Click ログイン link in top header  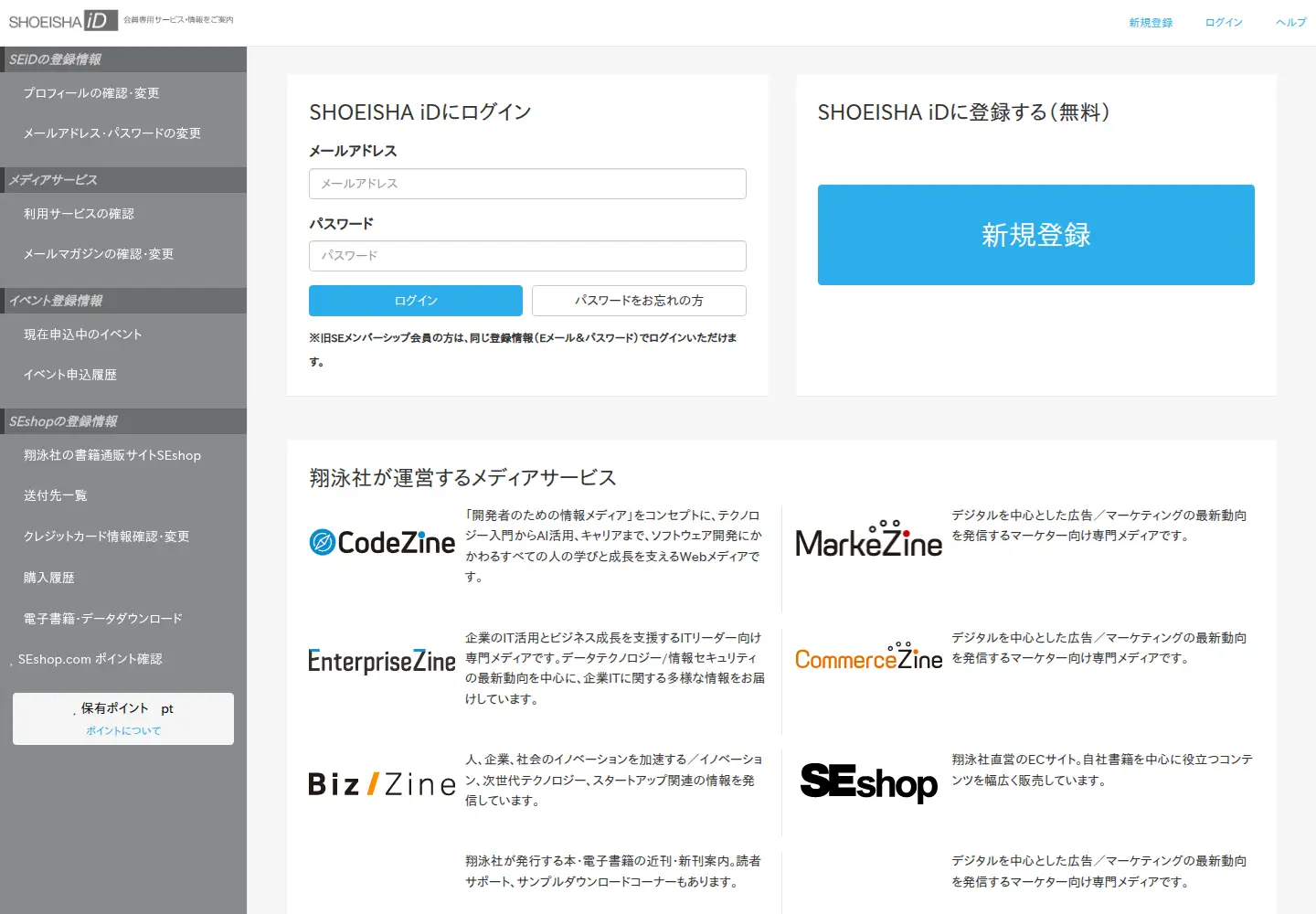(x=1224, y=23)
